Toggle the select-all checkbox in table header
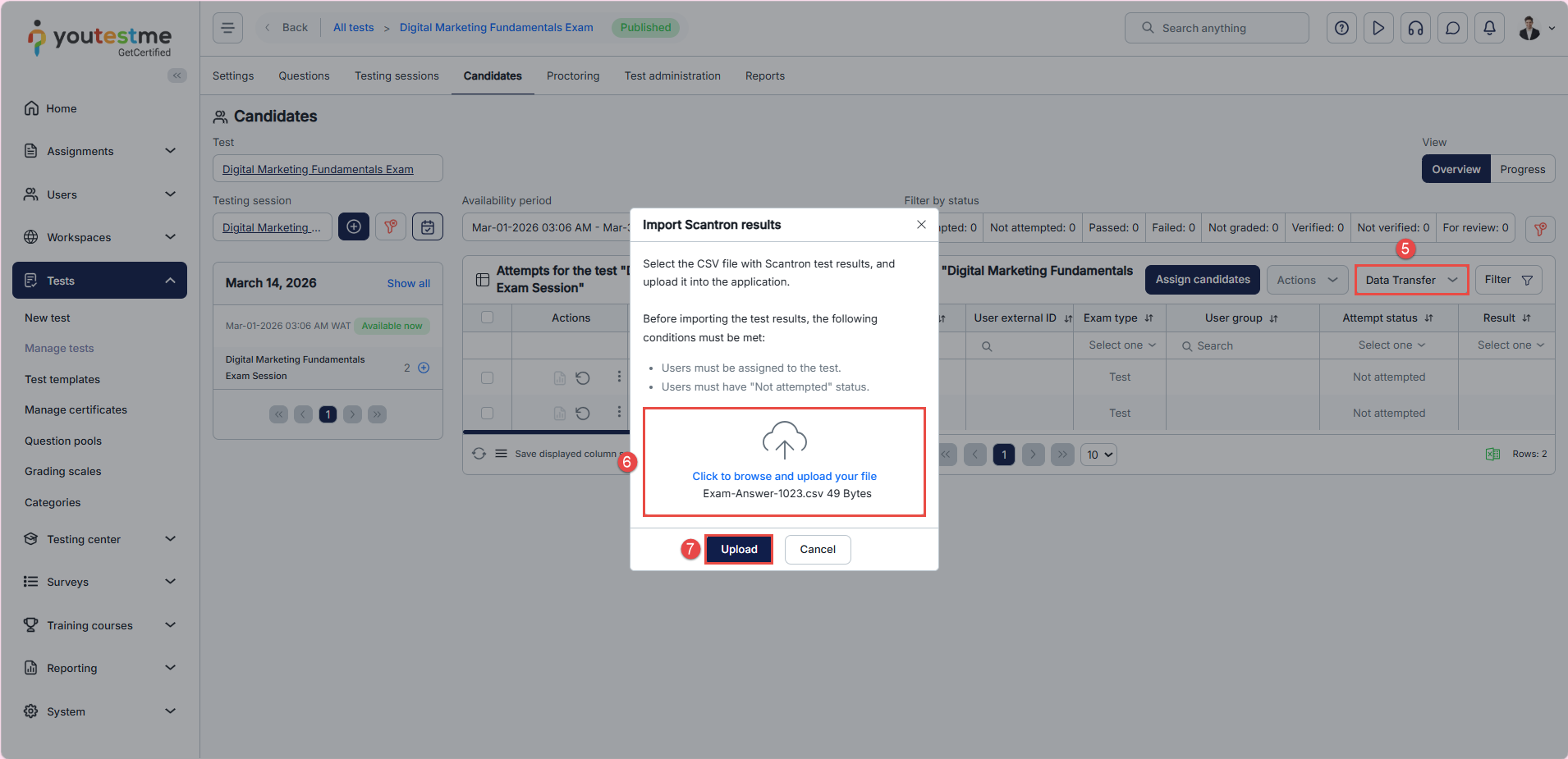This screenshot has width=1568, height=759. [487, 318]
